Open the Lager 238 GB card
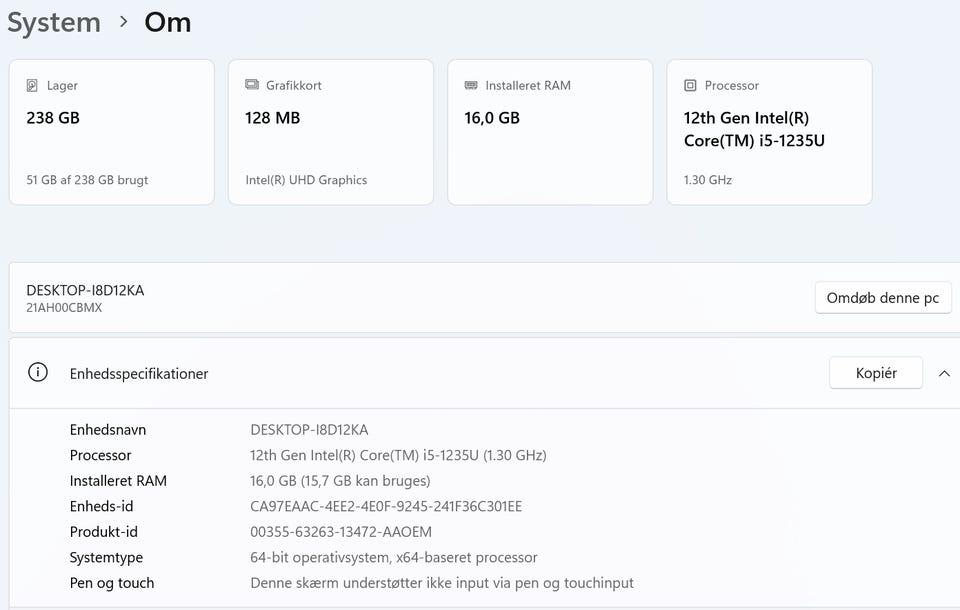960x610 pixels. [111, 132]
